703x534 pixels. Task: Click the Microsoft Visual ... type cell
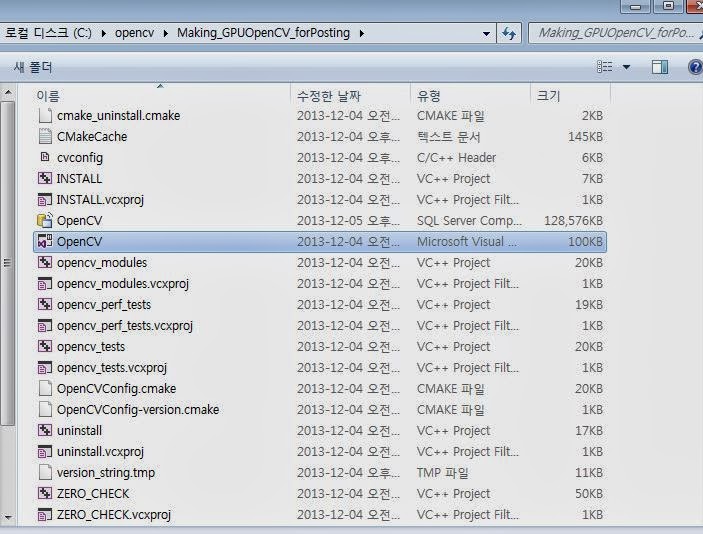pos(467,242)
